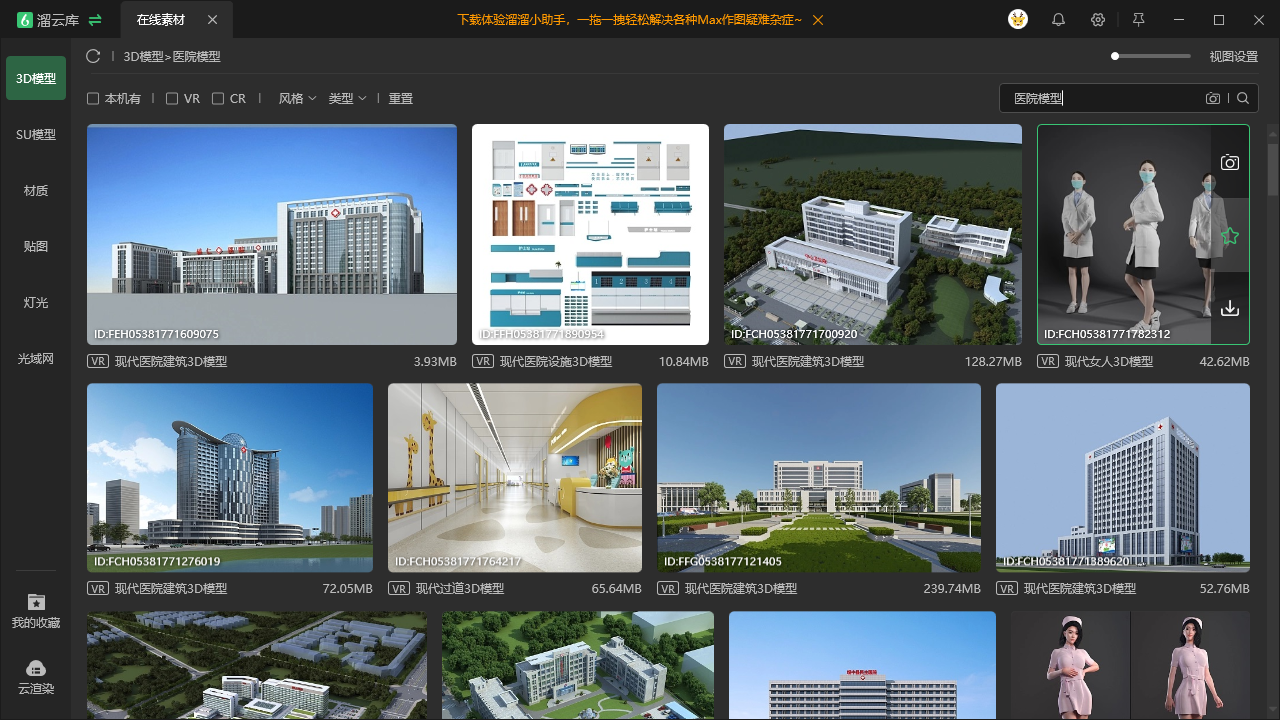Image resolution: width=1280 pixels, height=720 pixels.
Task: Pin the window with the pin icon
Action: pyautogui.click(x=1138, y=20)
